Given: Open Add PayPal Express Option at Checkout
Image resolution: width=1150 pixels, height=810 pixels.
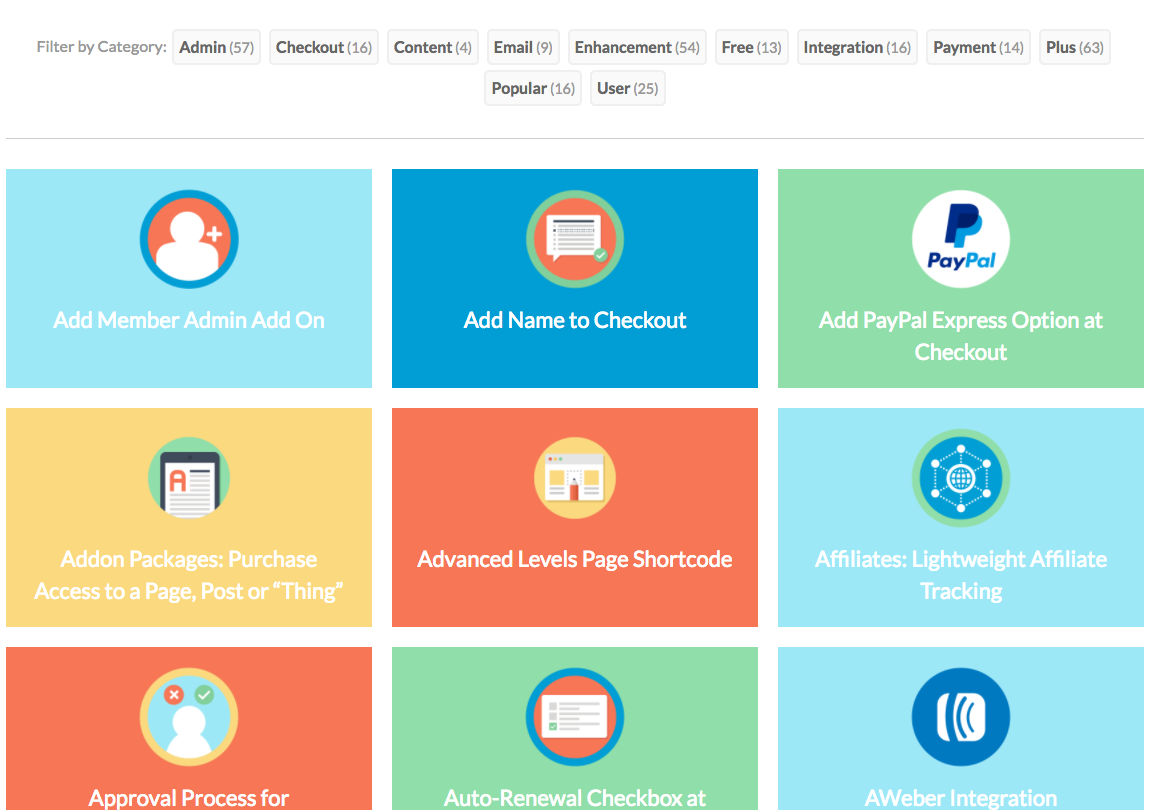Looking at the screenshot, I should [961, 336].
